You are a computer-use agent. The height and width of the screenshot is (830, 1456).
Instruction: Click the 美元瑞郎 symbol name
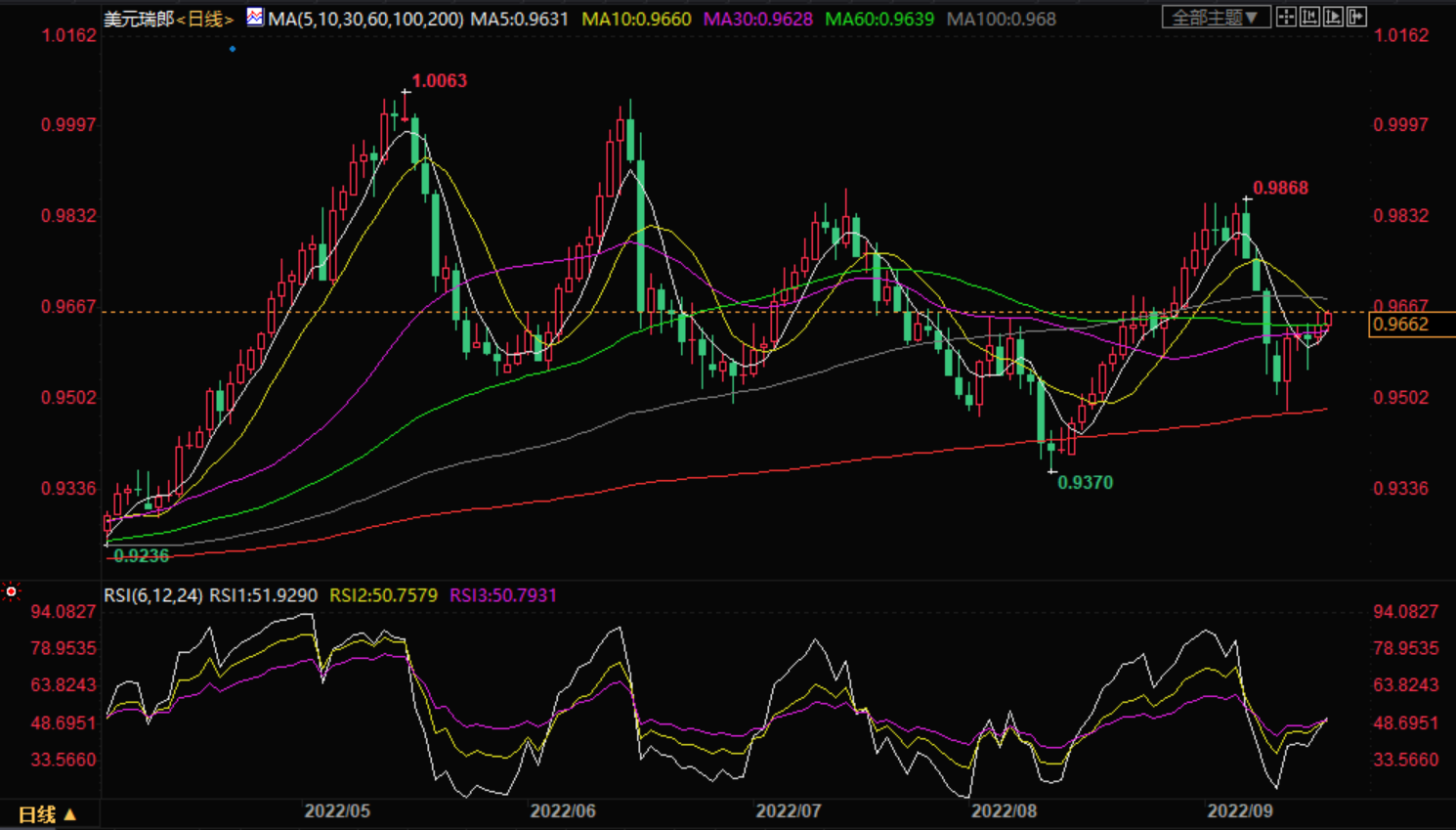[x=139, y=19]
